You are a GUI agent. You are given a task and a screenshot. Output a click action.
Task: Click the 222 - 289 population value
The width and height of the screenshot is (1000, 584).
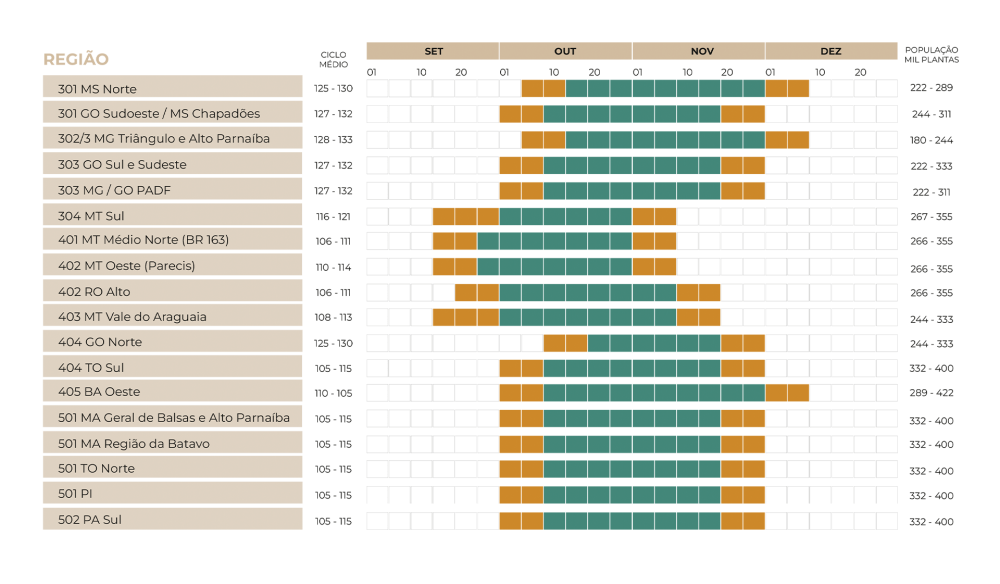pos(932,87)
